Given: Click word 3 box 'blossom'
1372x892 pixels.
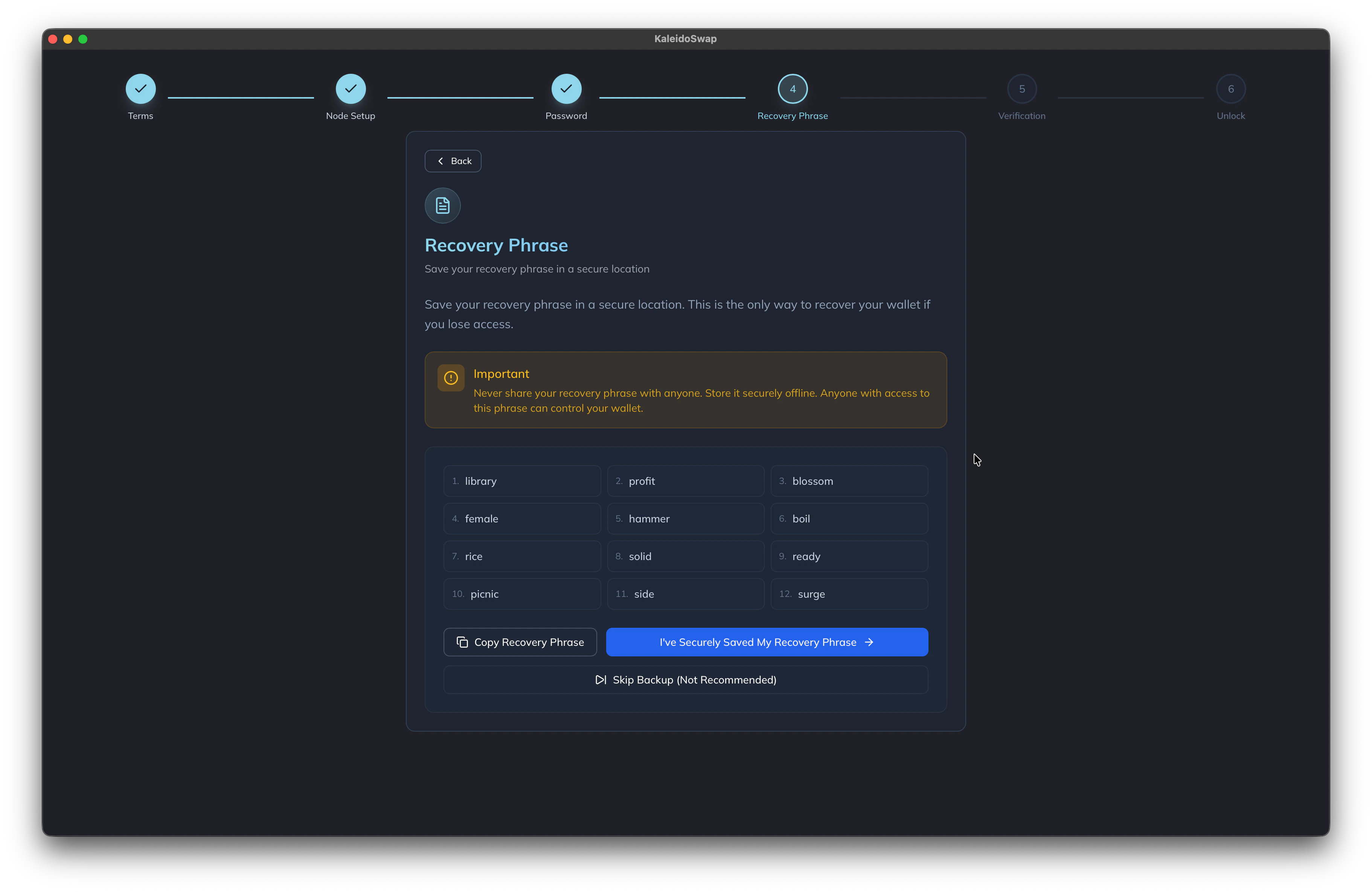Looking at the screenshot, I should [849, 481].
